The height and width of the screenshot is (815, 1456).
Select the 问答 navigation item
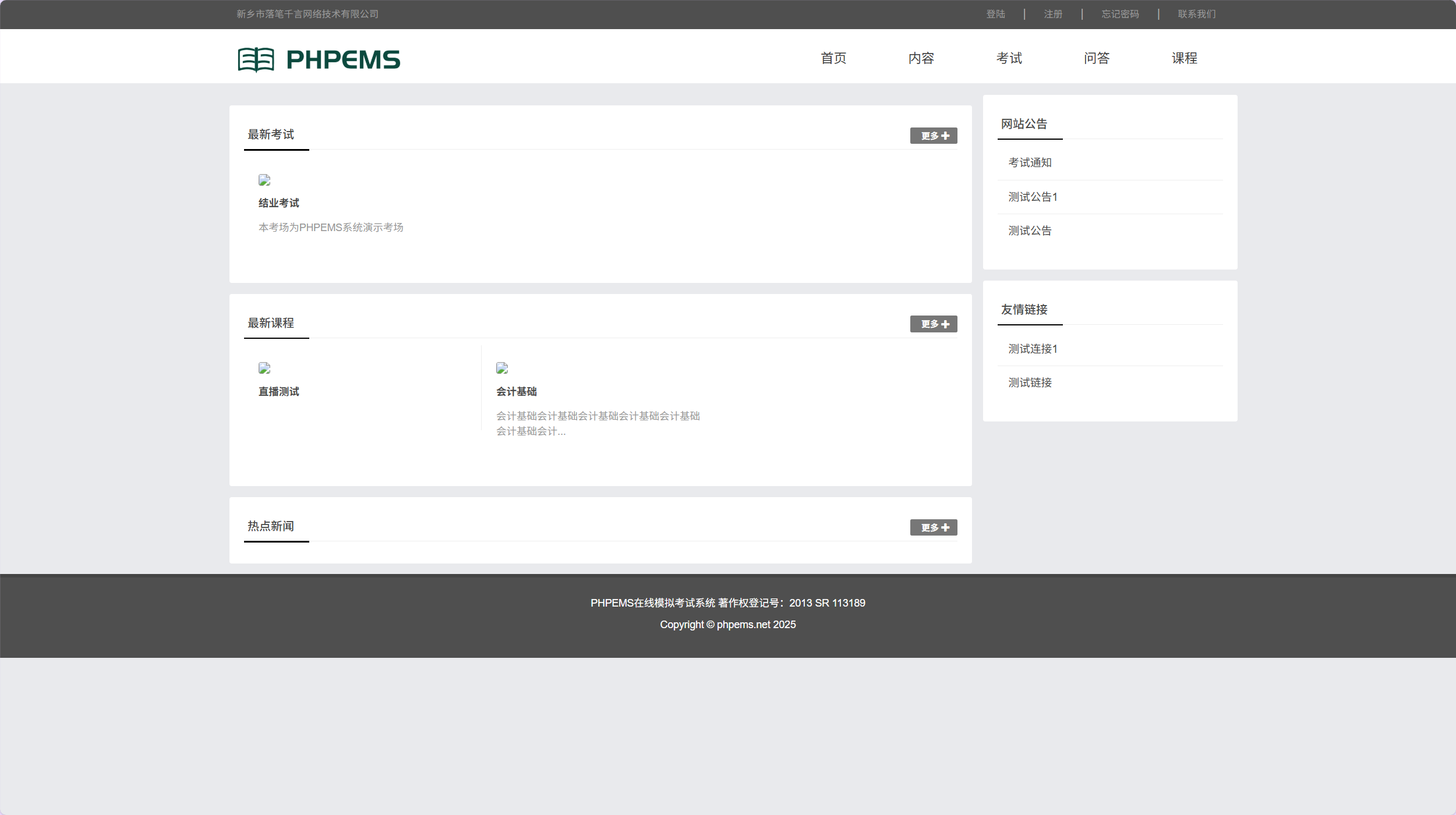point(1097,58)
